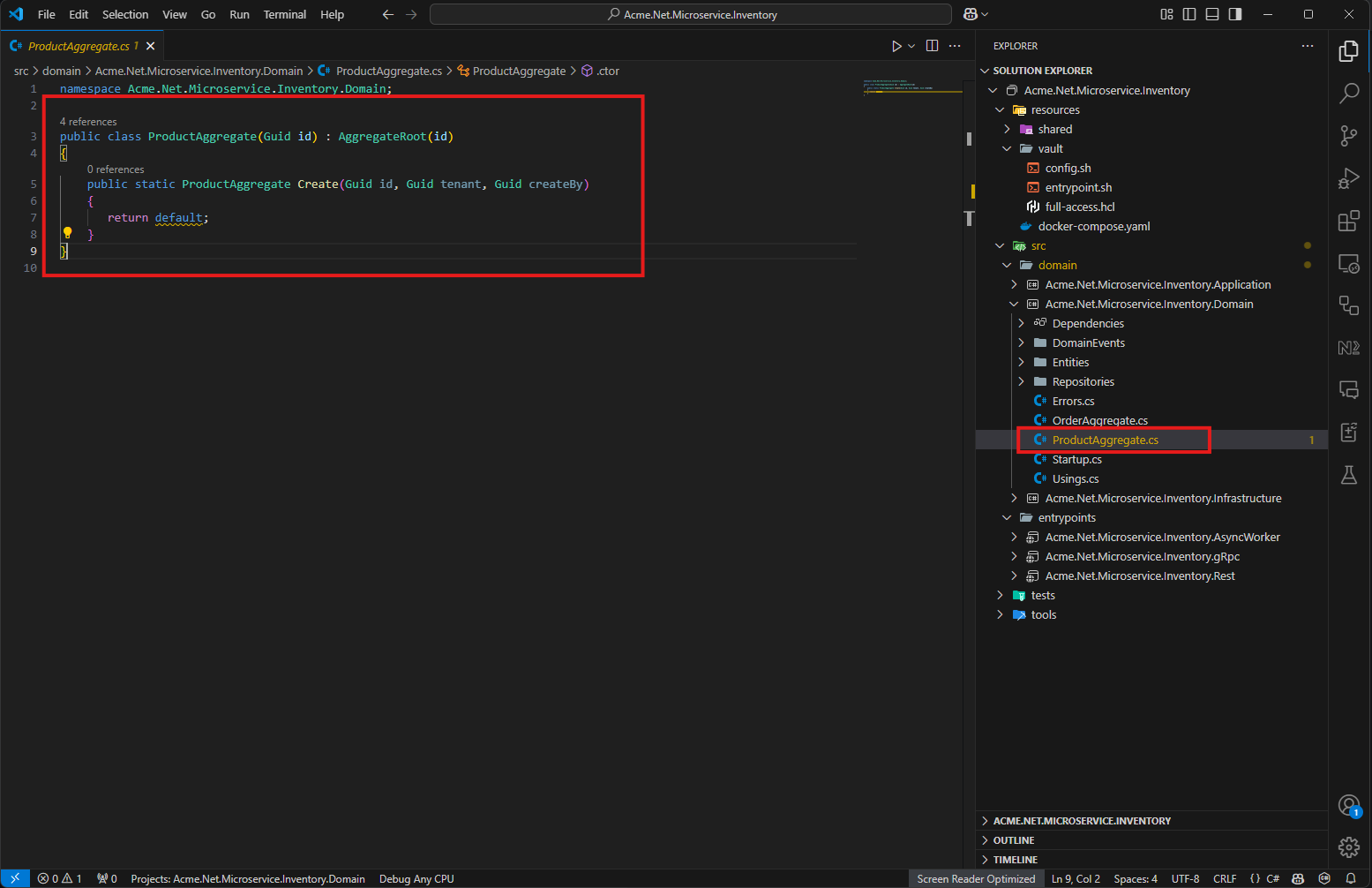This screenshot has height=888, width=1372.
Task: Open the Run and Debug view icon
Action: [x=1348, y=178]
